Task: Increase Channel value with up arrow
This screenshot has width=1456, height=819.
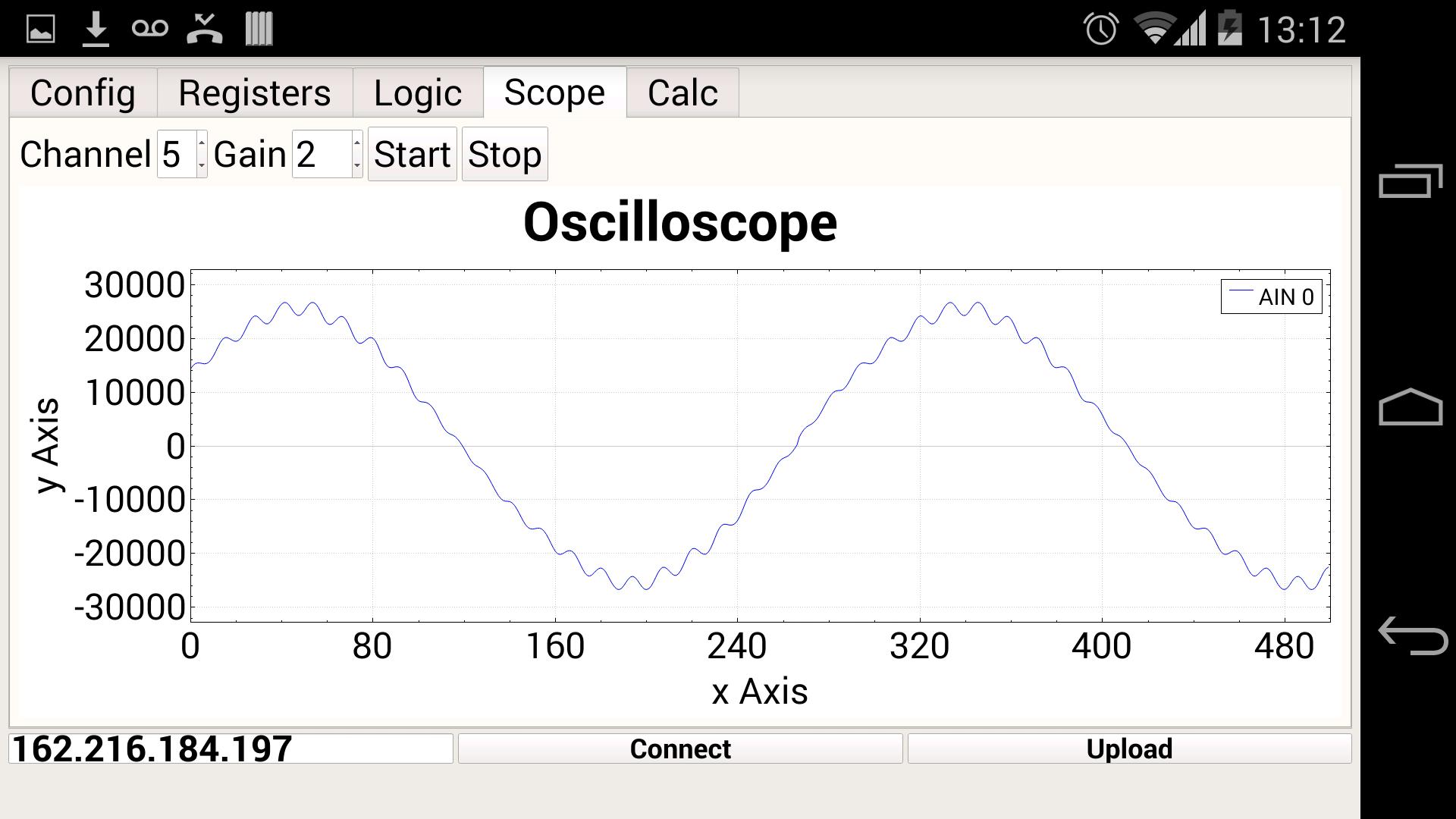Action: pos(202,143)
